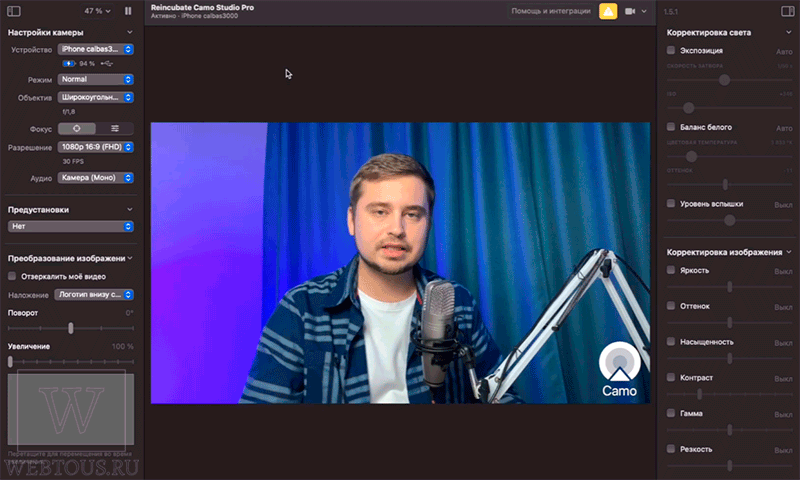Click the Camo logo overlay in the preview

(x=619, y=369)
